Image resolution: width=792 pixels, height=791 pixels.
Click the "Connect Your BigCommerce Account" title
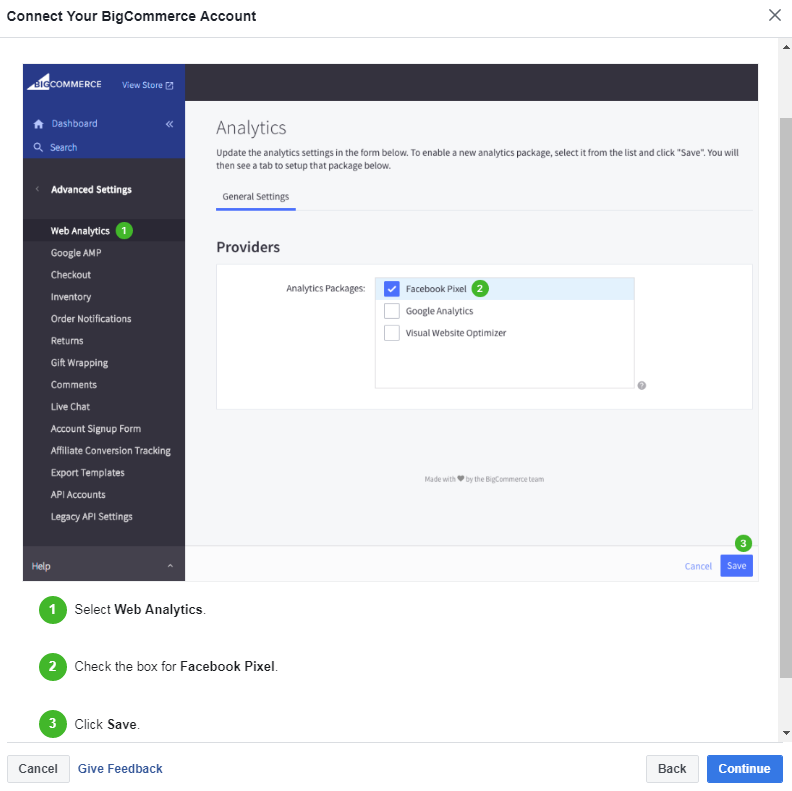[131, 16]
